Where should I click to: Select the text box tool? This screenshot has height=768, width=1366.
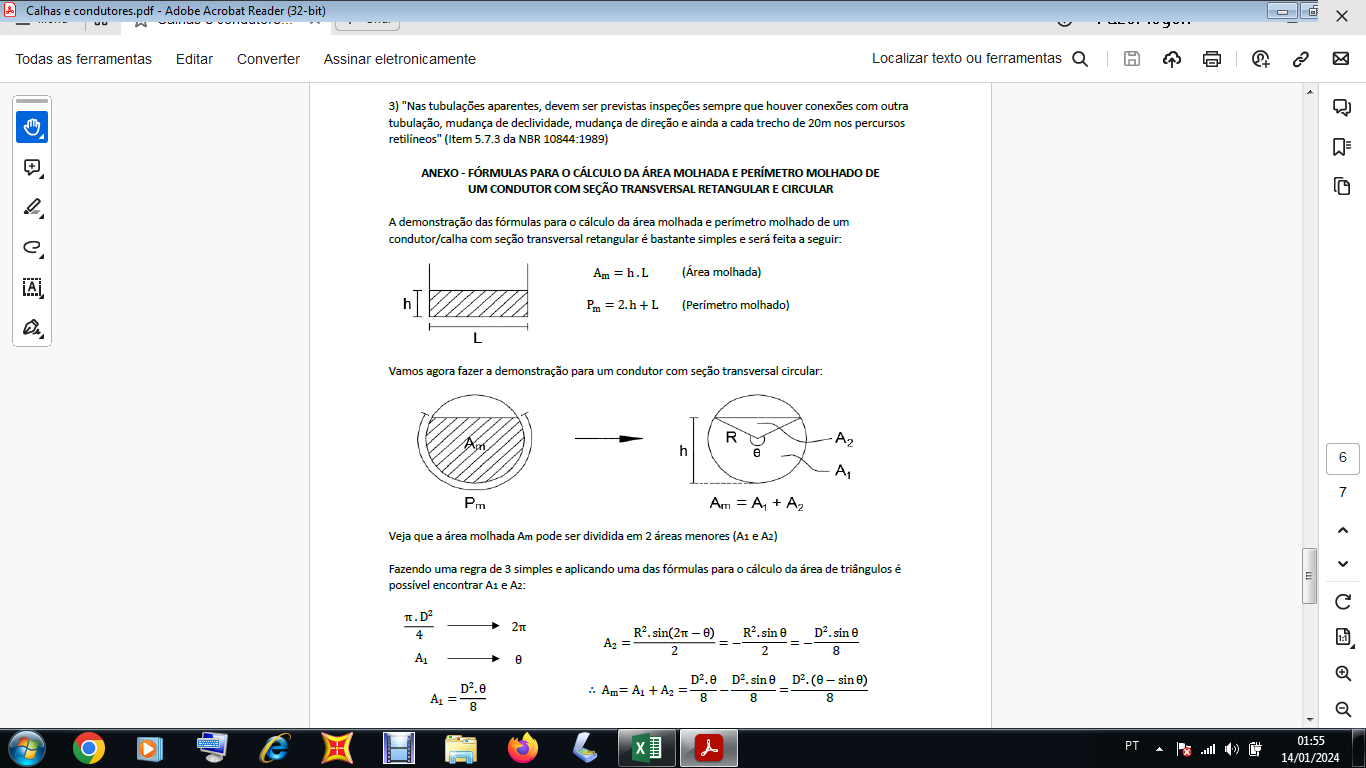[32, 288]
